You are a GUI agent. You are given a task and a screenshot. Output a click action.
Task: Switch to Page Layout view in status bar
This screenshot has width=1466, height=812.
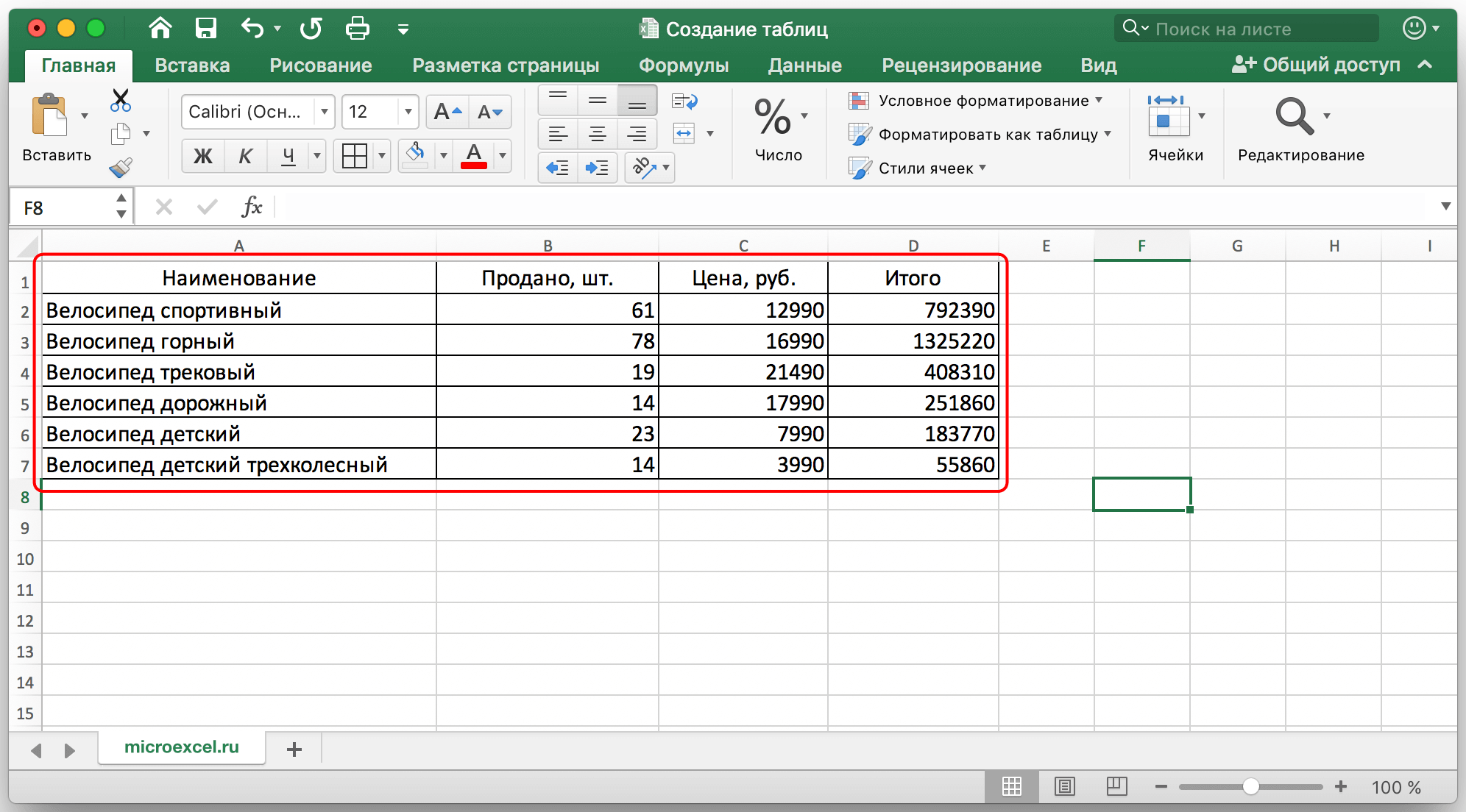pyautogui.click(x=1064, y=787)
